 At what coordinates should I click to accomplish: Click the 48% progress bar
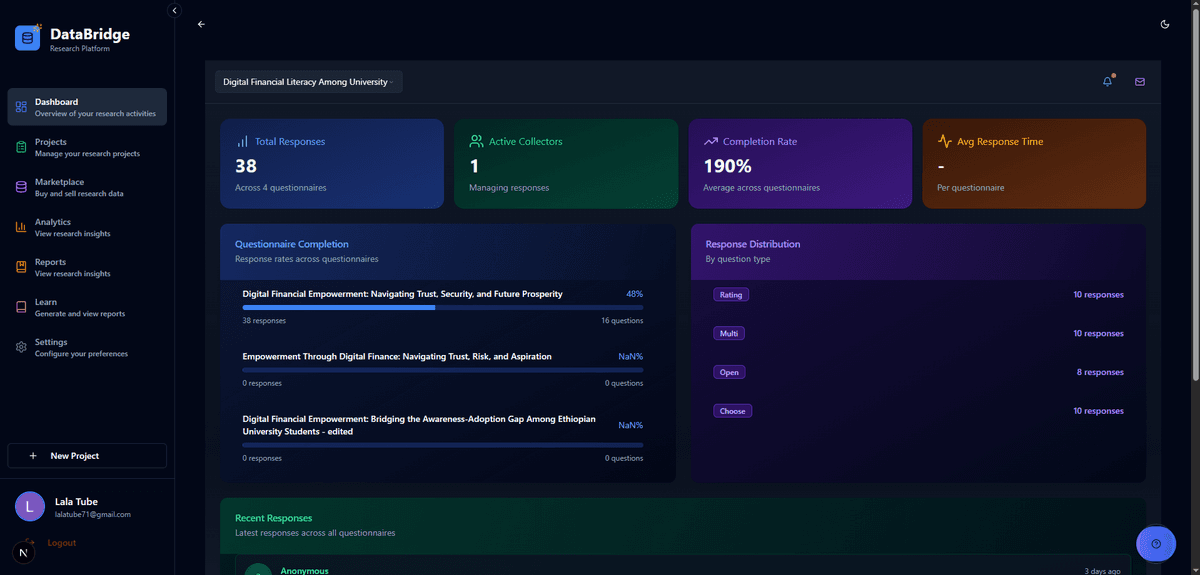point(443,308)
